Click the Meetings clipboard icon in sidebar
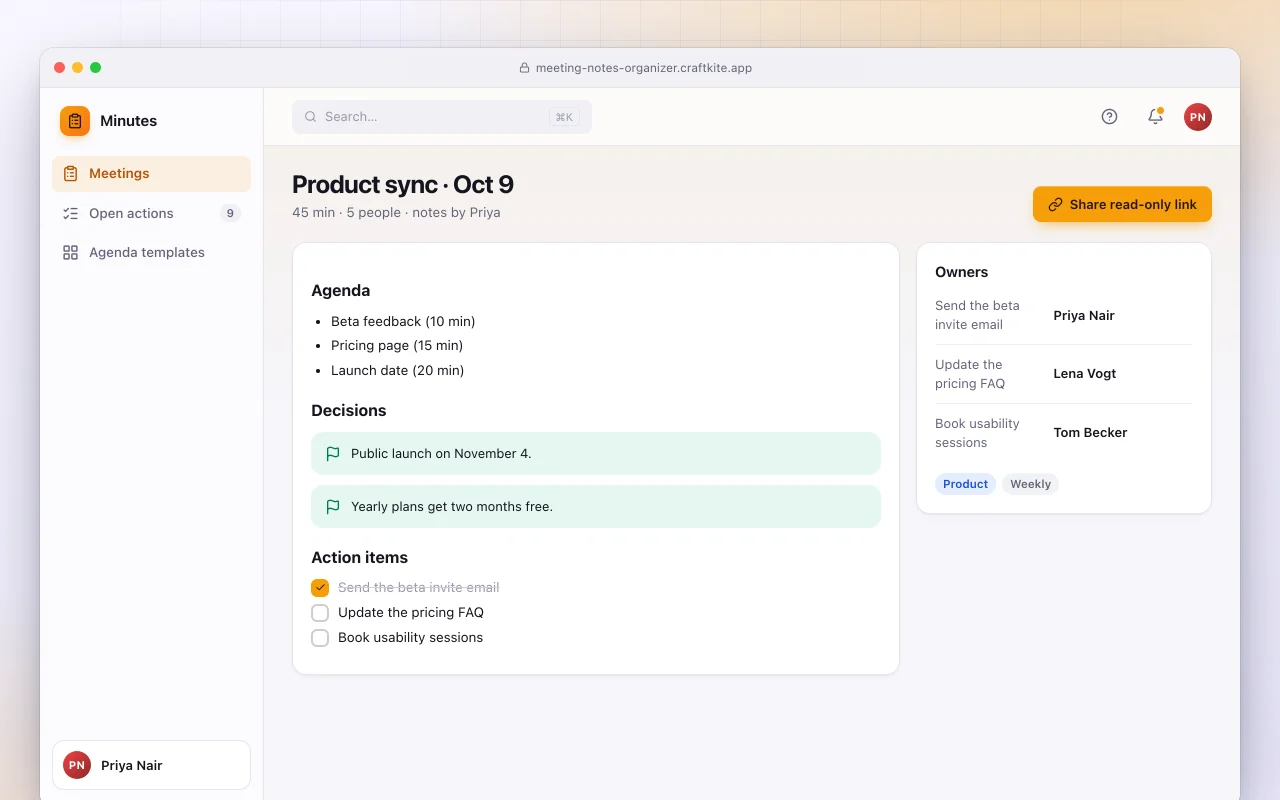Viewport: 1280px width, 800px height. click(70, 174)
